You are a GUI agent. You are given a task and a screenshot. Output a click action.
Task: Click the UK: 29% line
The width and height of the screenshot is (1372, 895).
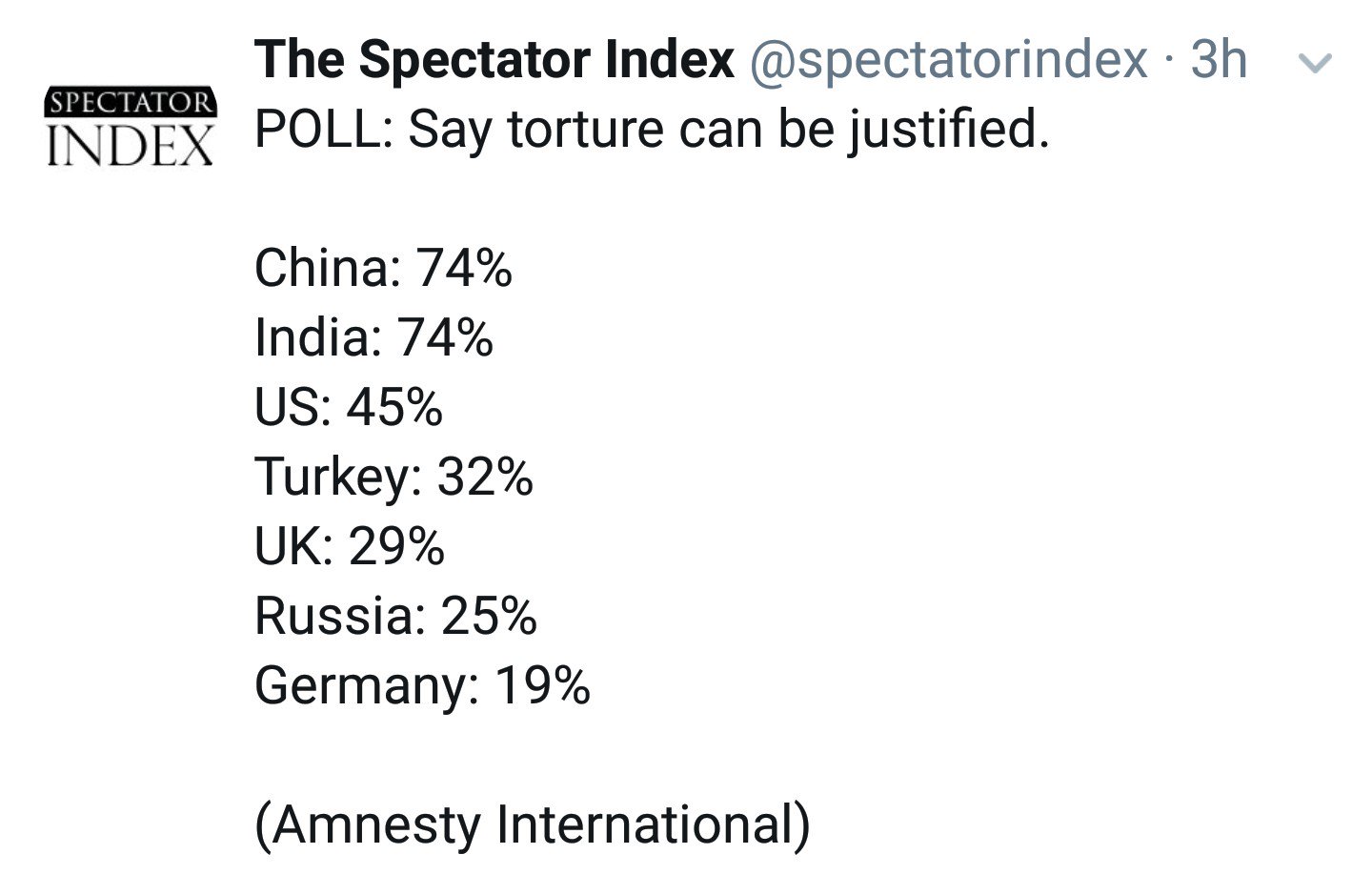point(349,545)
